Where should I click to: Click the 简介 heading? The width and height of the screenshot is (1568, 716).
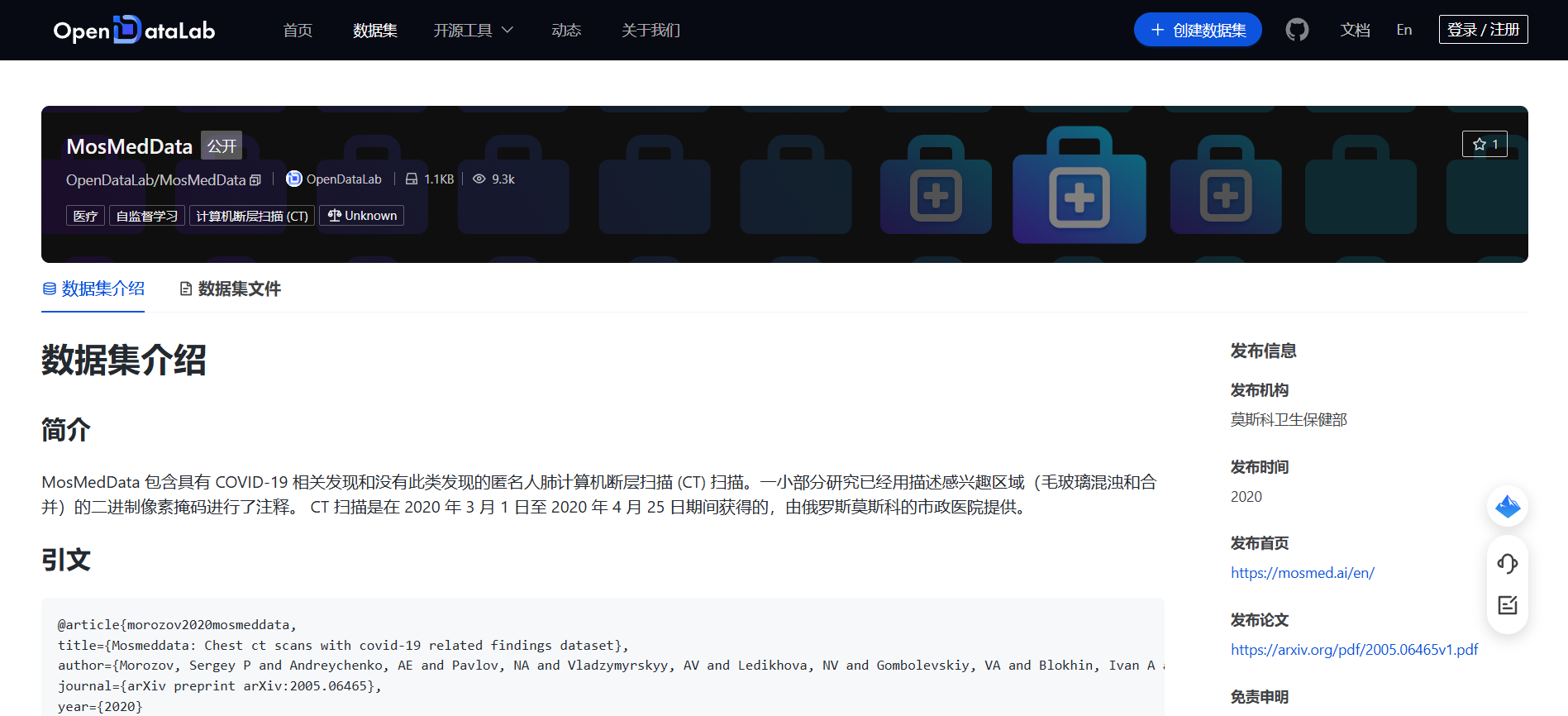point(66,430)
